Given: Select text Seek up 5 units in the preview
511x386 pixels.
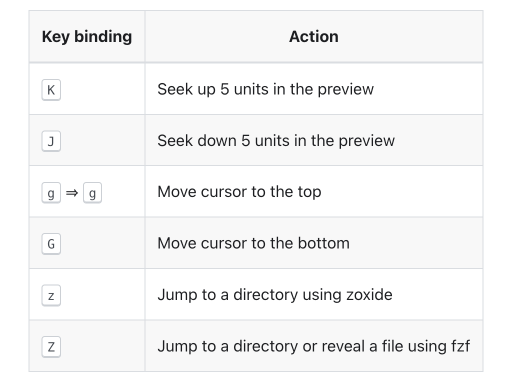Looking at the screenshot, I should 265,89.
